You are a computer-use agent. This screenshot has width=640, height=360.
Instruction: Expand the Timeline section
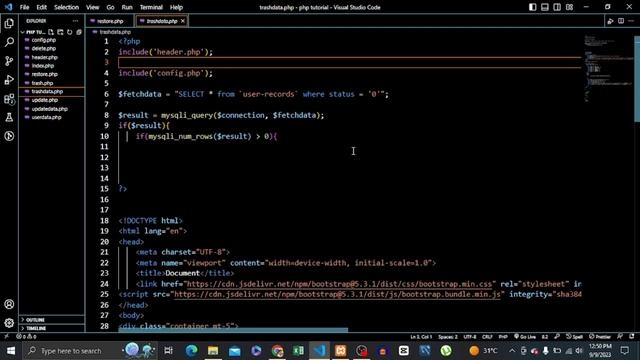coord(52,328)
